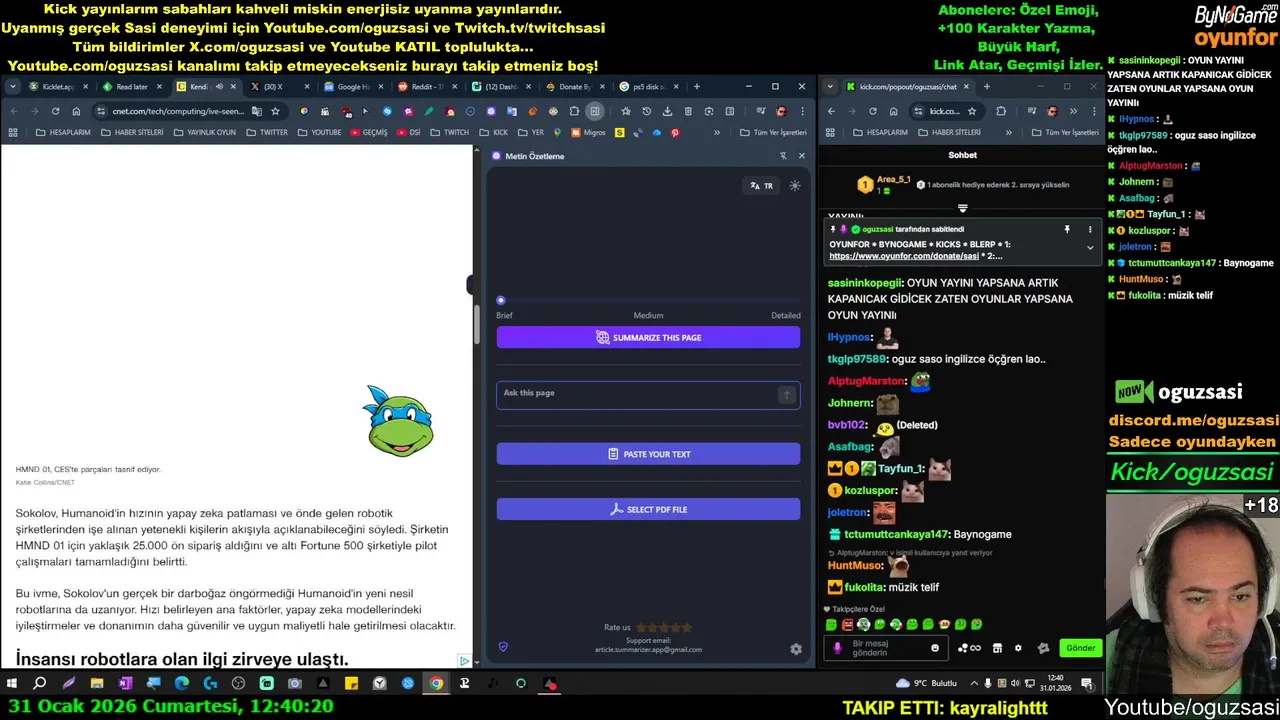Open emoji picker in Kick message box
Image resolution: width=1280 pixels, height=720 pixels.
pyautogui.click(x=935, y=648)
